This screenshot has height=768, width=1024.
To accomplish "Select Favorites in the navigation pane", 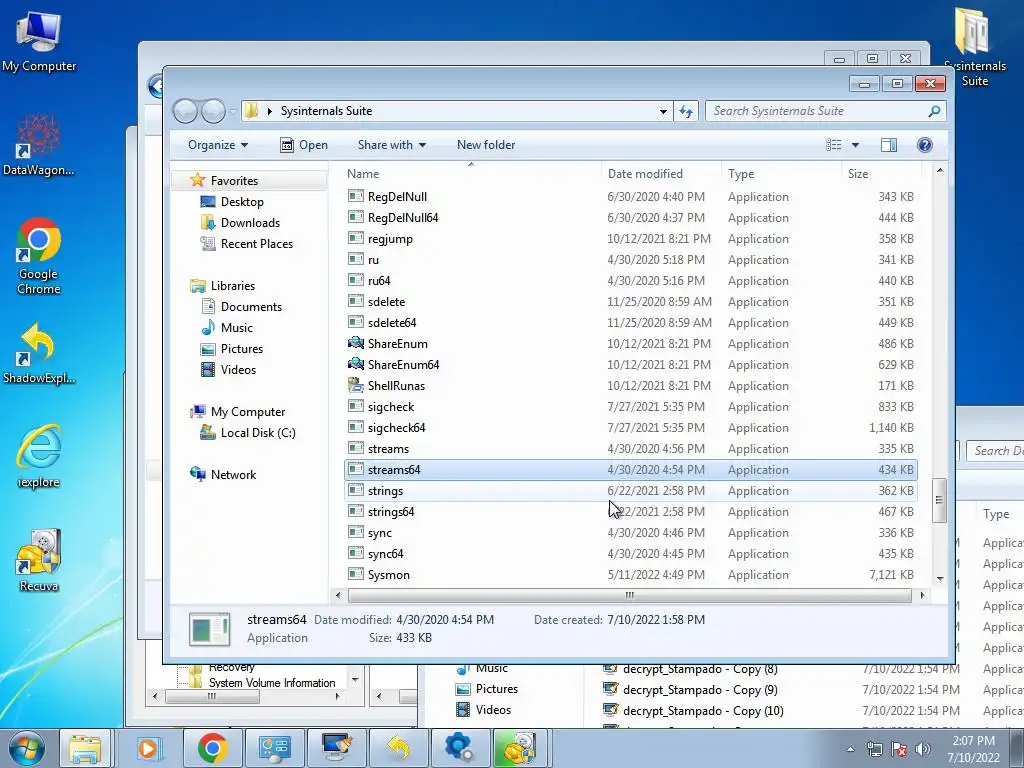I will [234, 180].
